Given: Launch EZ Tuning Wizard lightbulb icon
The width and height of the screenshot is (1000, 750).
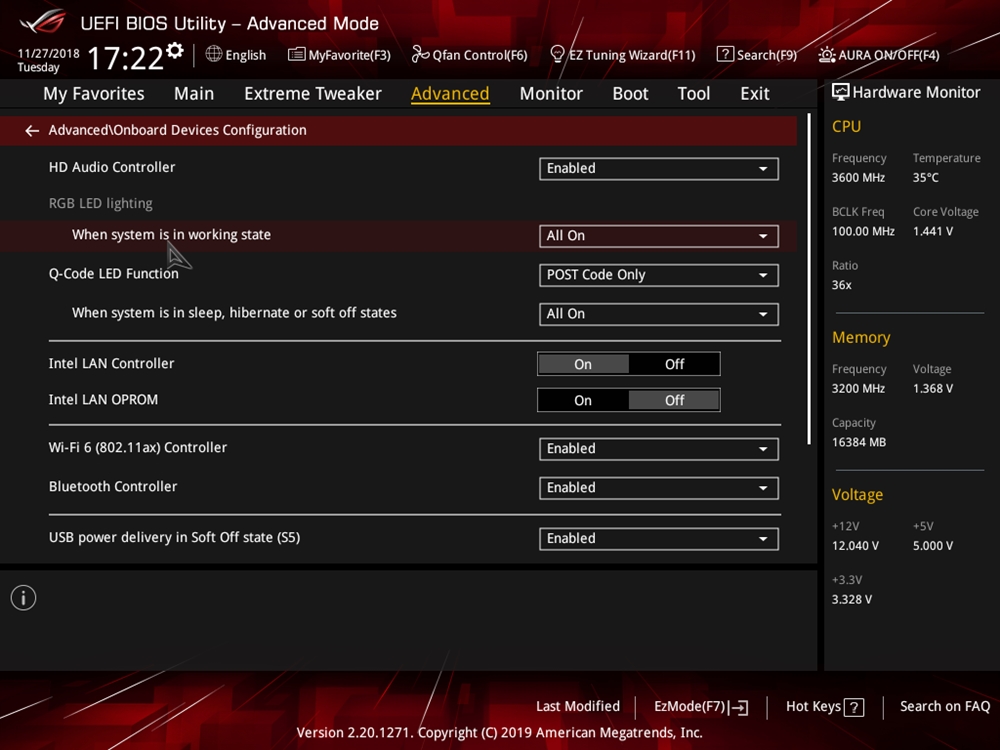Looking at the screenshot, I should (558, 55).
